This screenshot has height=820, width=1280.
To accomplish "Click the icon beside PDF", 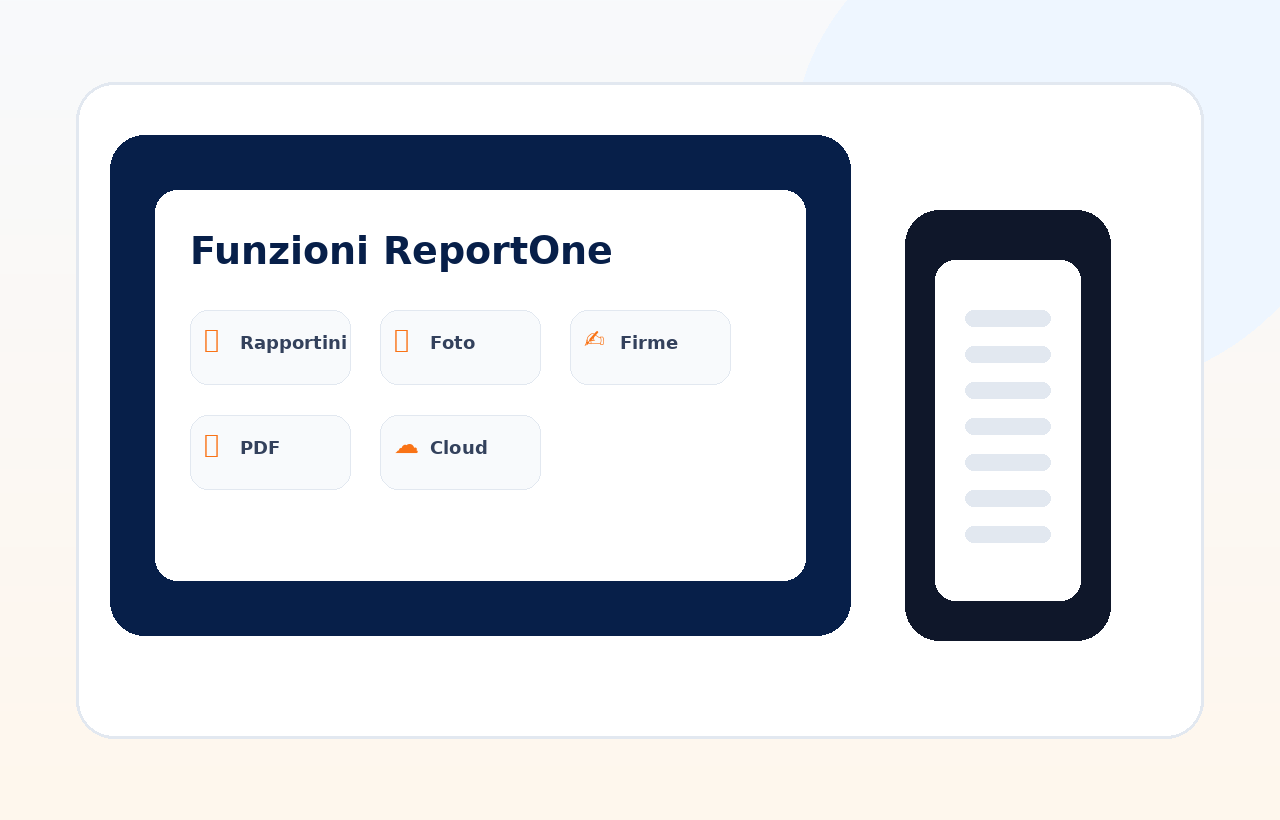I will click(x=211, y=446).
